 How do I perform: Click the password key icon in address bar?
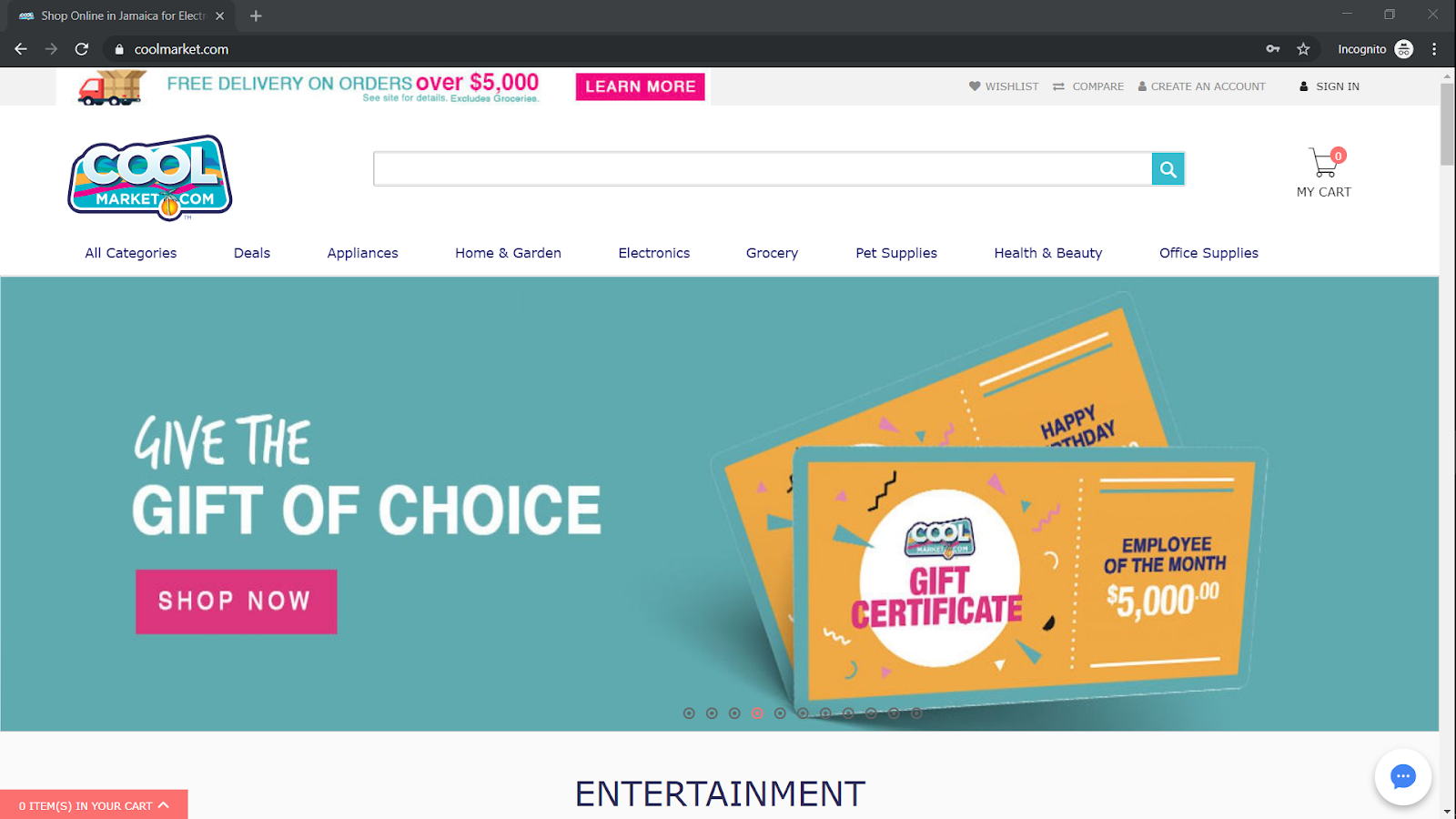(x=1273, y=49)
